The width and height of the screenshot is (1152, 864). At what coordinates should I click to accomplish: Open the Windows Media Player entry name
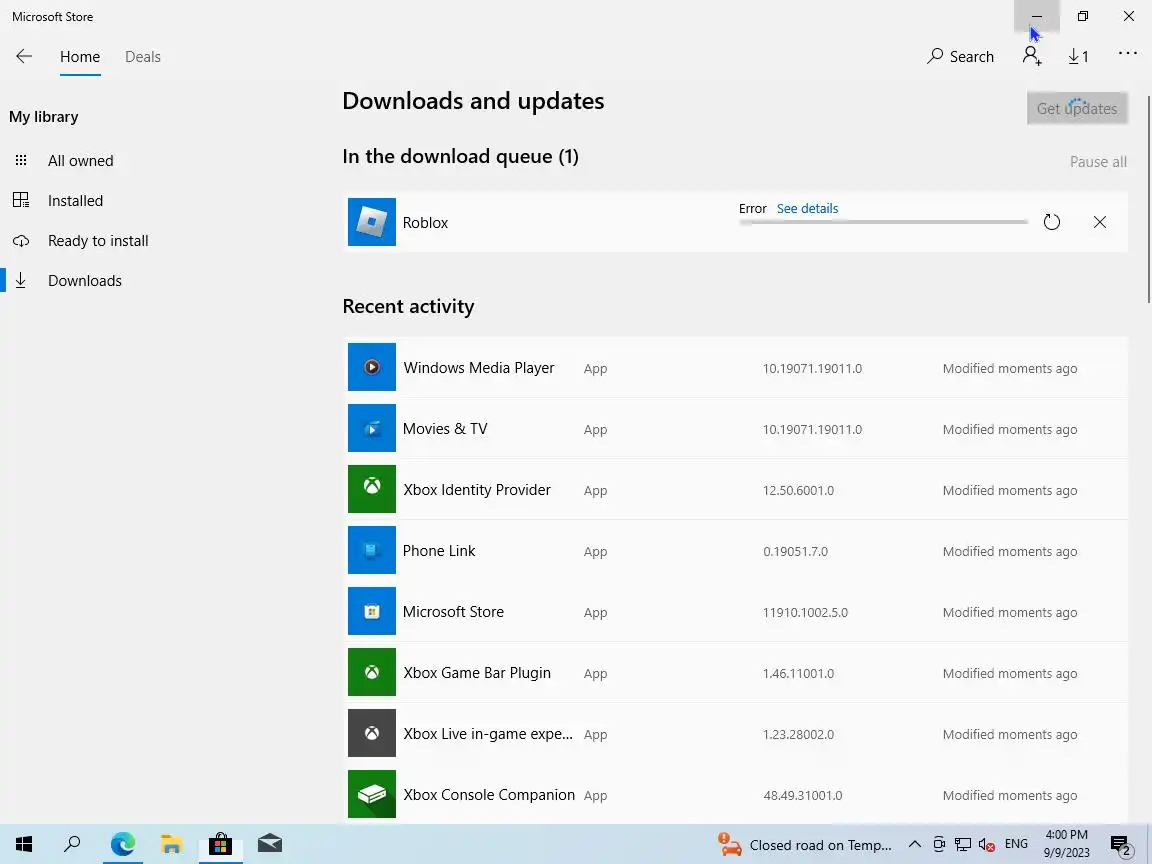(478, 368)
